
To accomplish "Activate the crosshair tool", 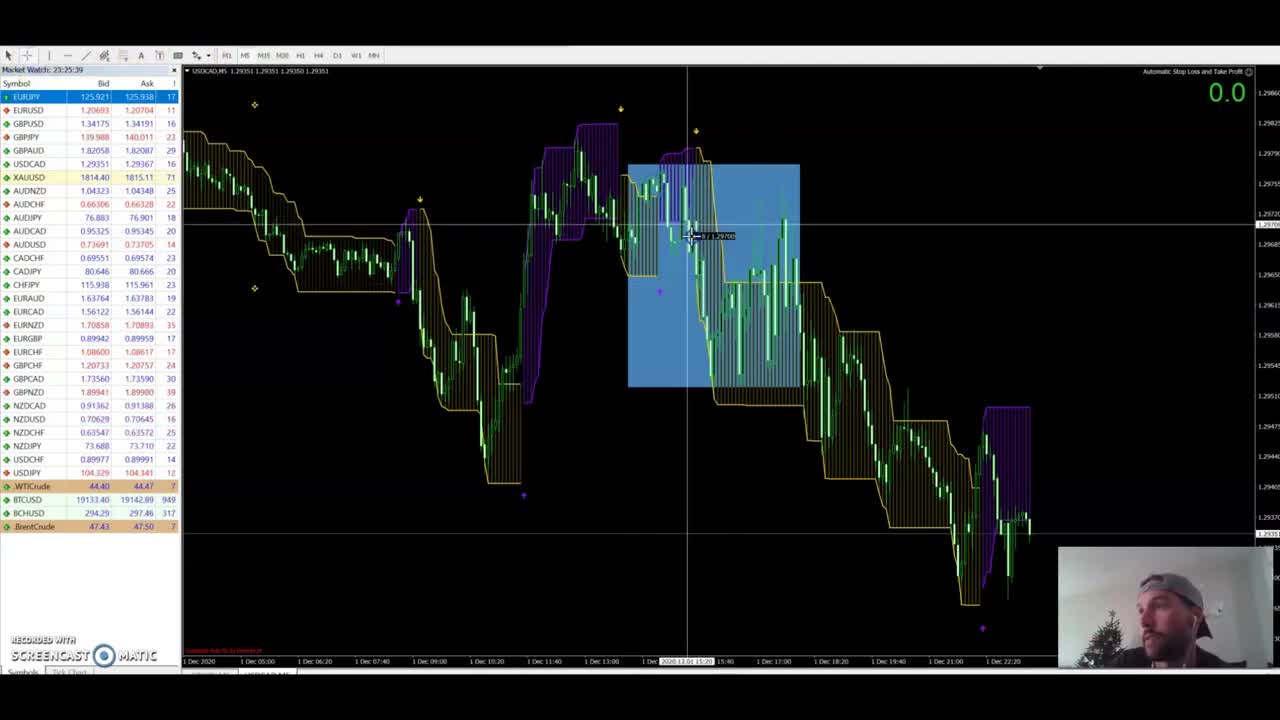I will [27, 55].
